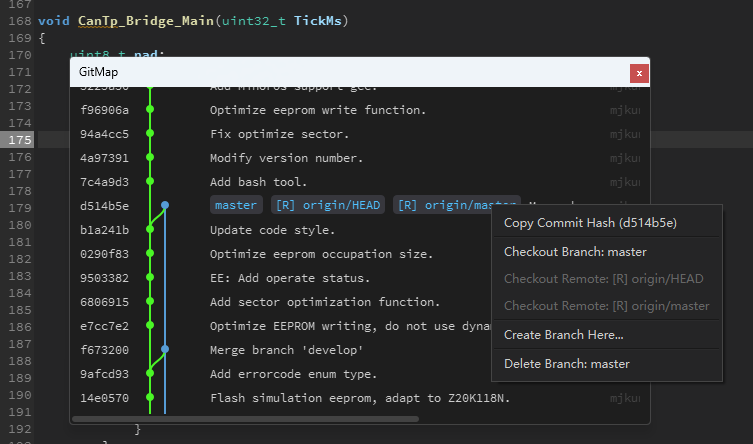753x444 pixels.
Task: Click the uint32_t type in editor
Action: 254,21
